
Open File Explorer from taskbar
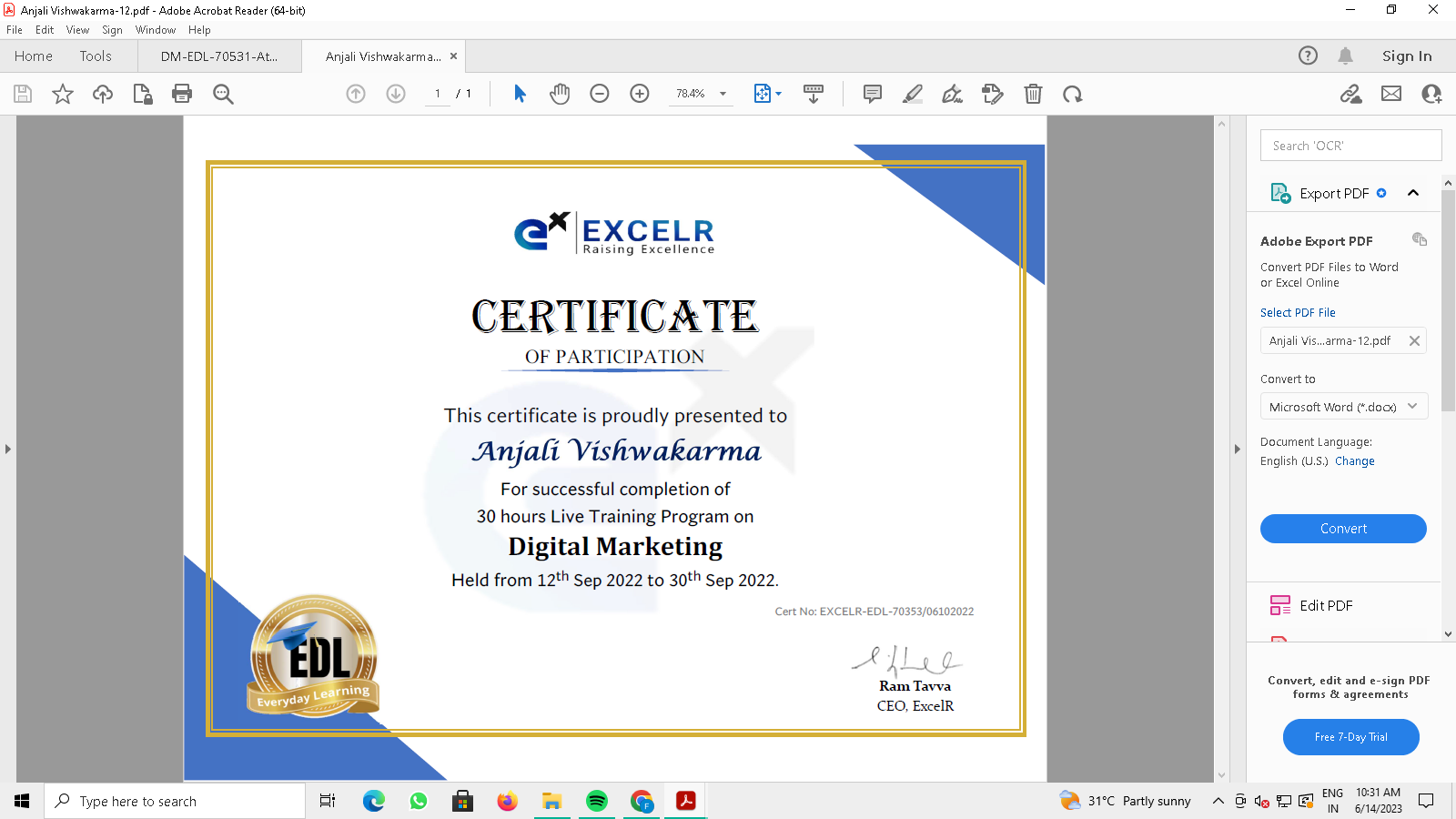[x=551, y=801]
